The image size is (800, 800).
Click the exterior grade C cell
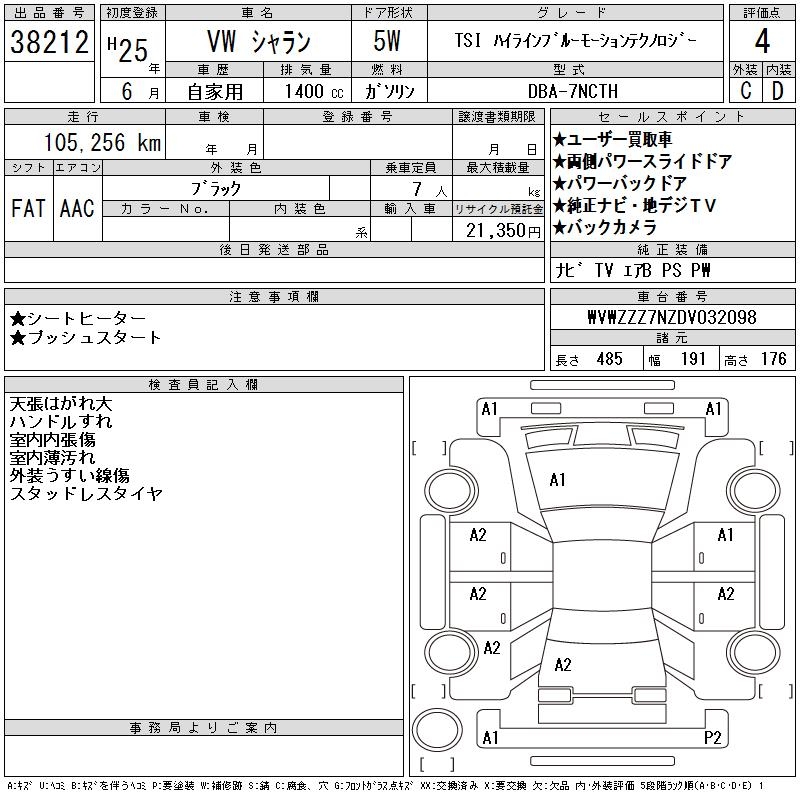pyautogui.click(x=746, y=91)
